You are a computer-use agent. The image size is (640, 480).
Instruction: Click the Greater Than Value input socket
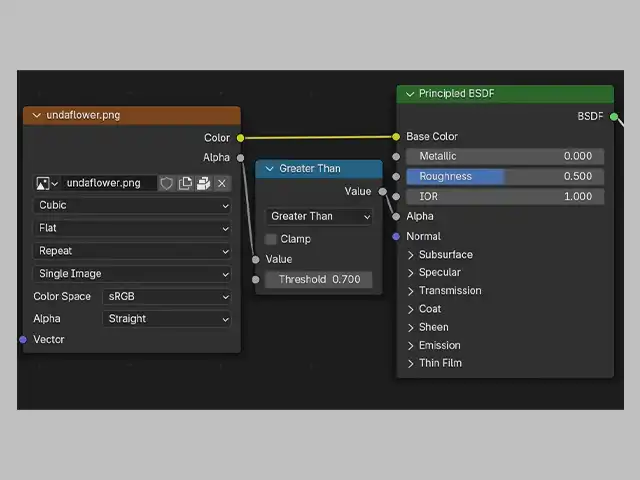pos(256,260)
